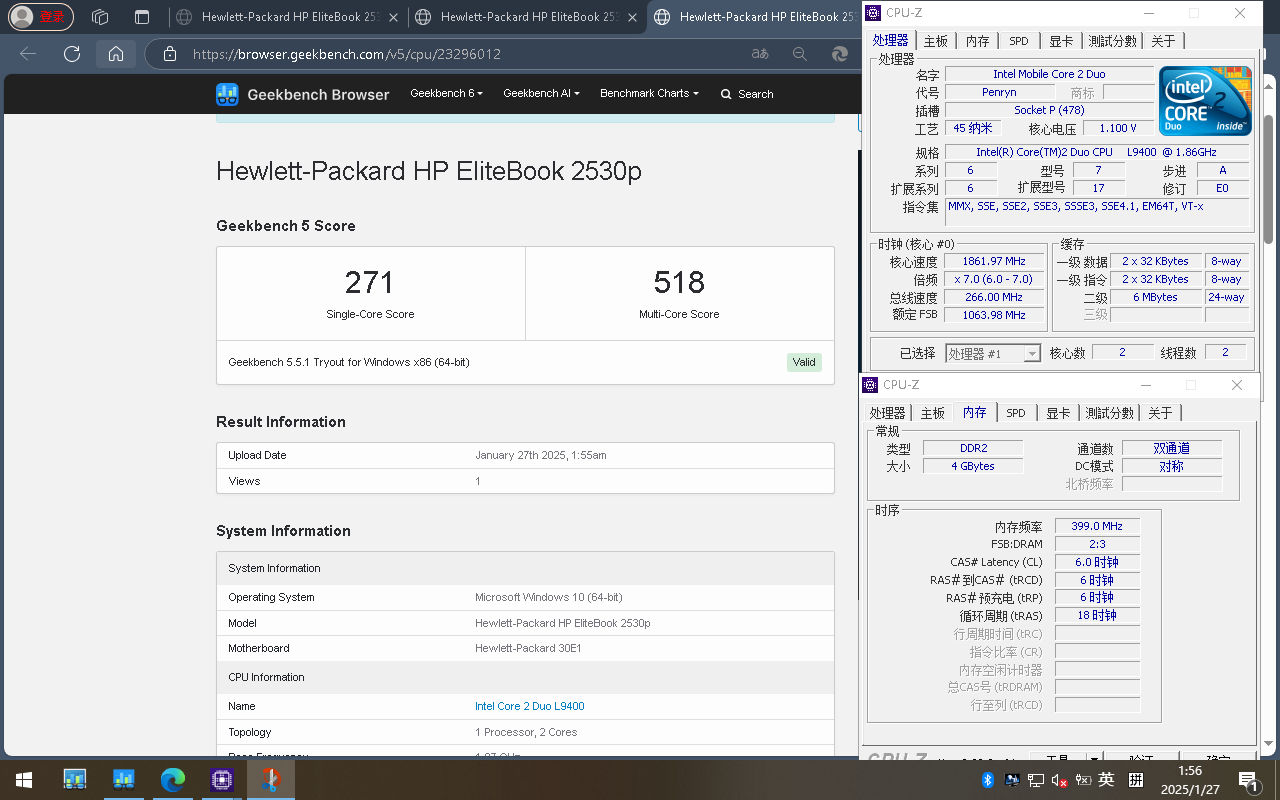Click the 399.0 MHz memory frequency value
Image resolution: width=1280 pixels, height=800 pixels.
point(1097,526)
